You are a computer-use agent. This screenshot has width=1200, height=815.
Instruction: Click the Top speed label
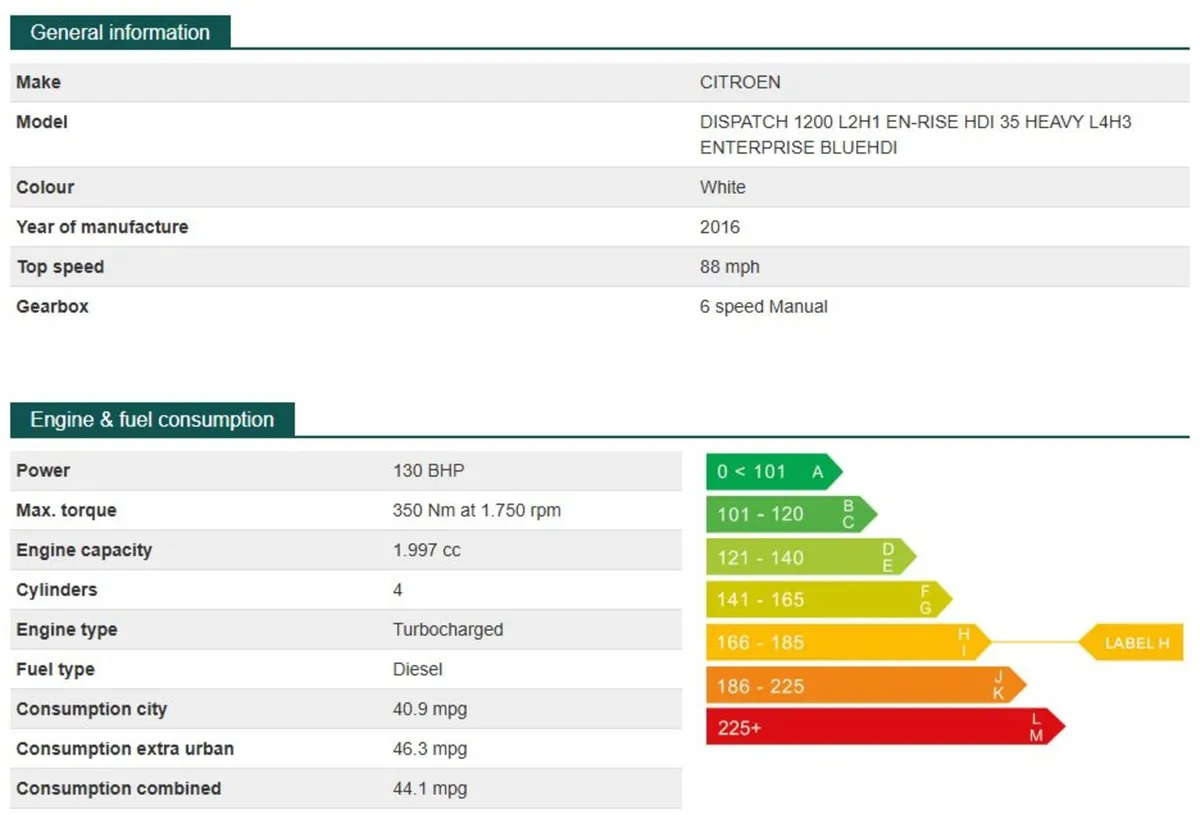click(60, 267)
